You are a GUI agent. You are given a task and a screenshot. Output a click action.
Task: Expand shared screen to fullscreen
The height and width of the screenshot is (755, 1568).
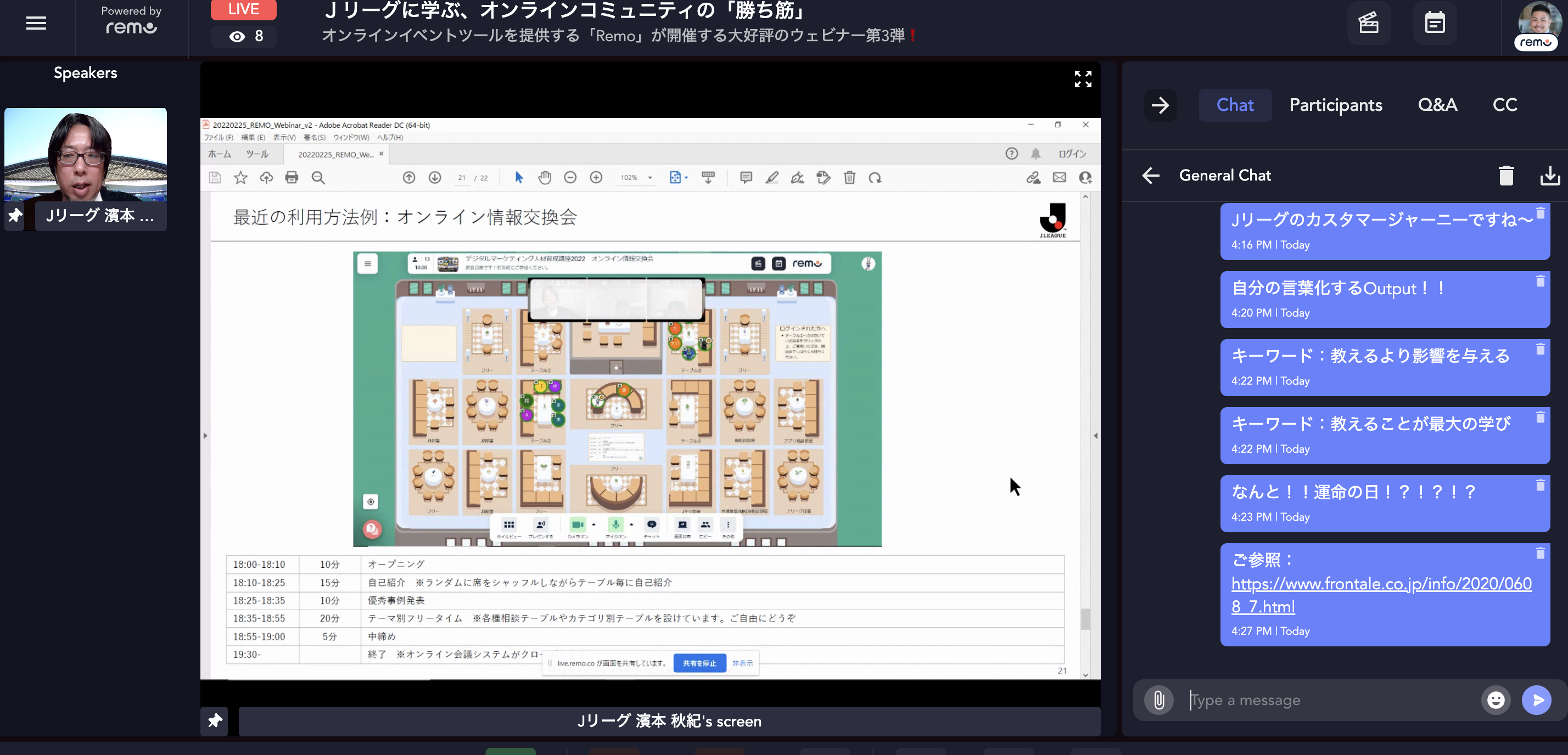(1082, 78)
